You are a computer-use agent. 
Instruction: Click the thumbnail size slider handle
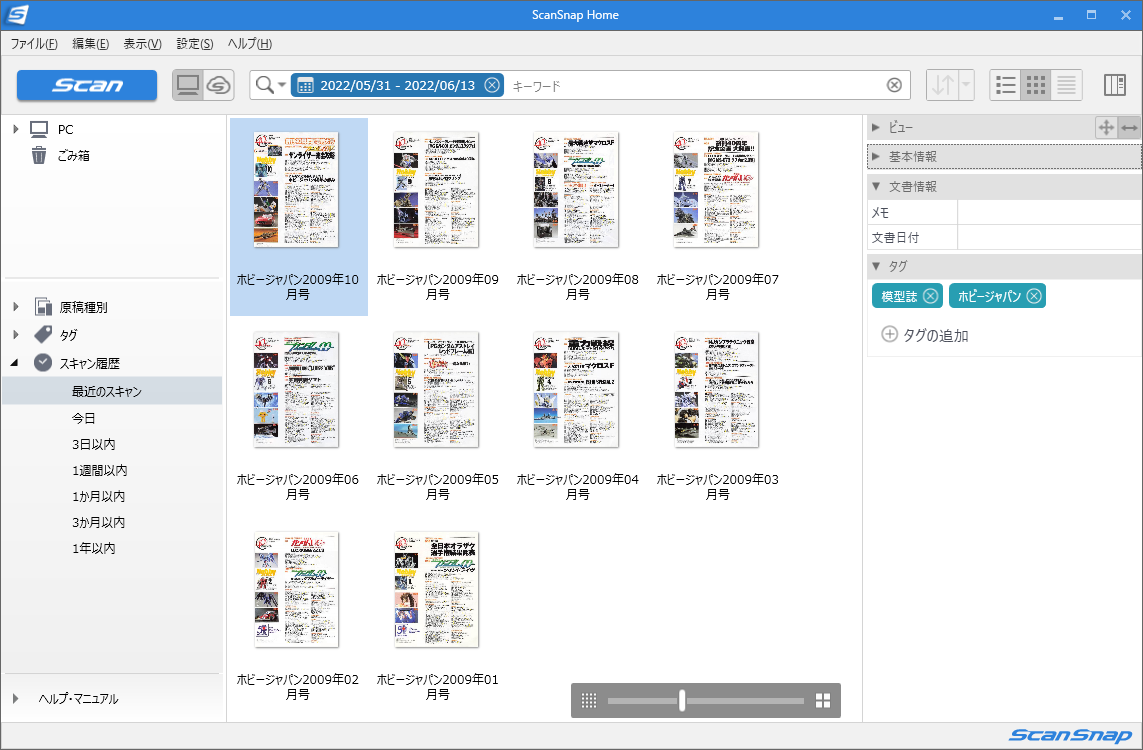682,700
